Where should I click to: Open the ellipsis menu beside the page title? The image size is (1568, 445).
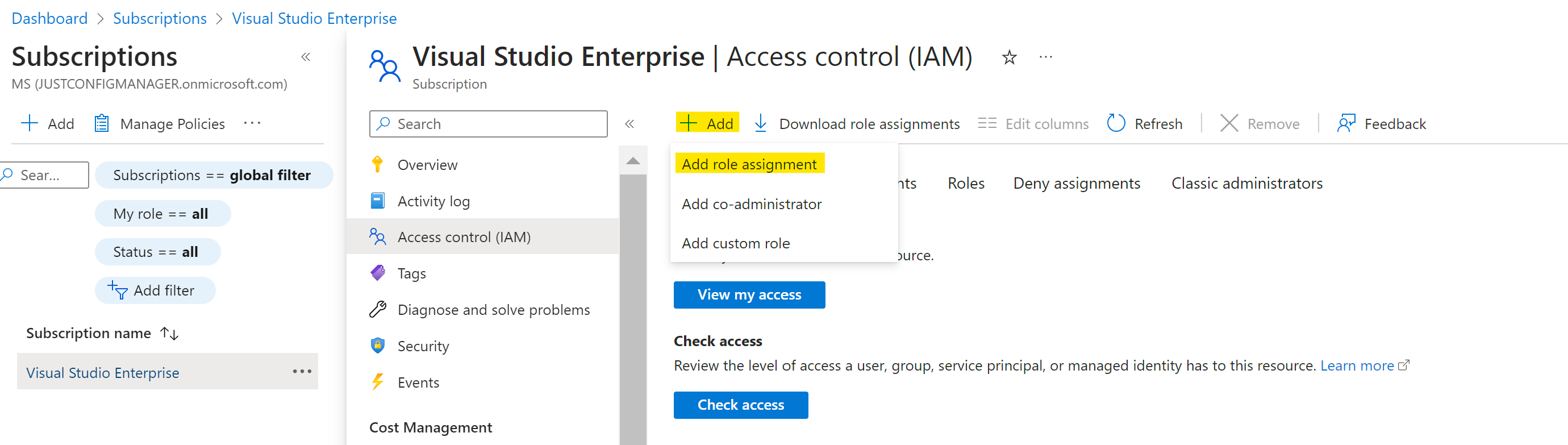point(1046,57)
